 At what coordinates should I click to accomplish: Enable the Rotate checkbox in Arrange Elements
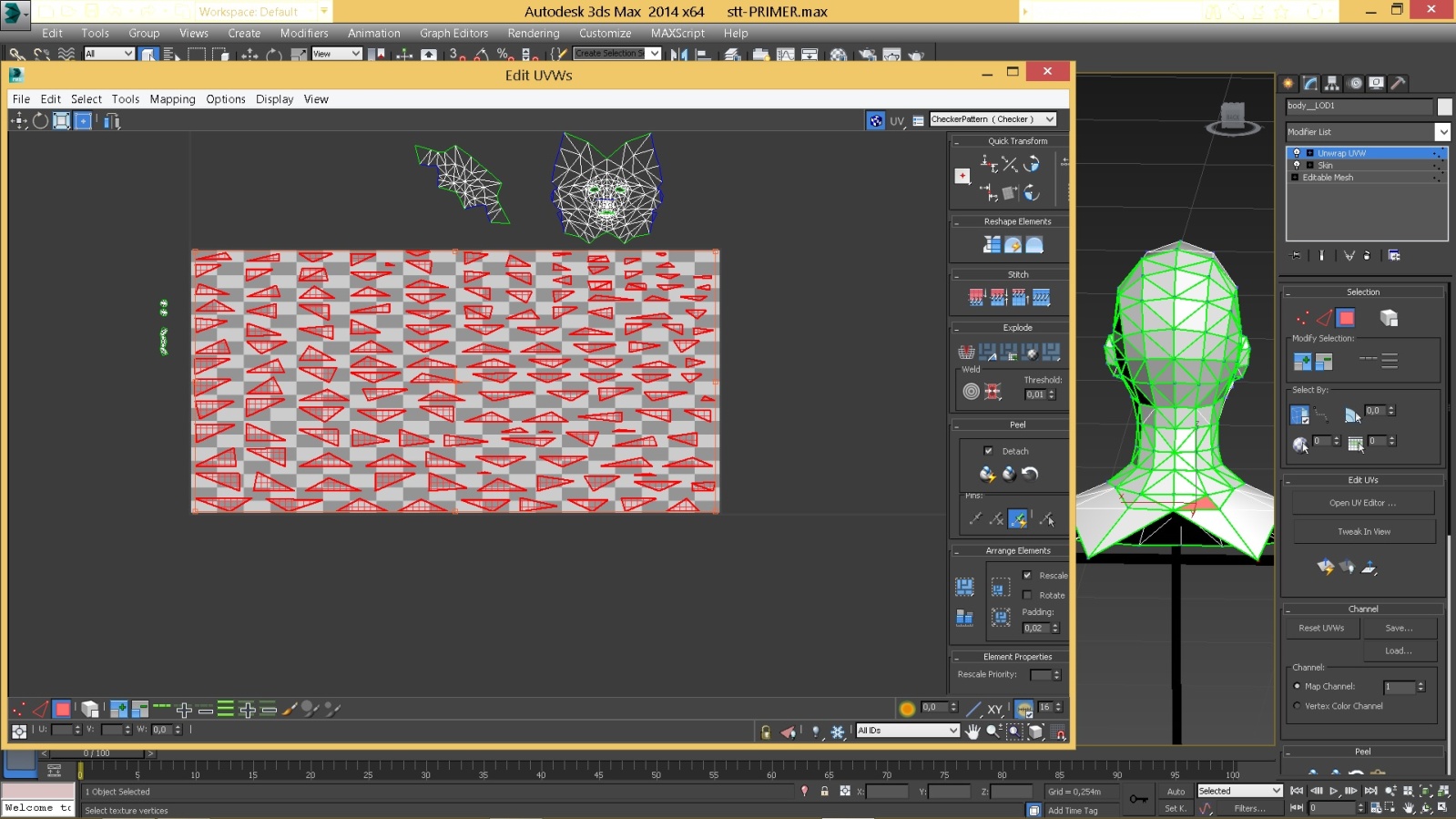1027,595
